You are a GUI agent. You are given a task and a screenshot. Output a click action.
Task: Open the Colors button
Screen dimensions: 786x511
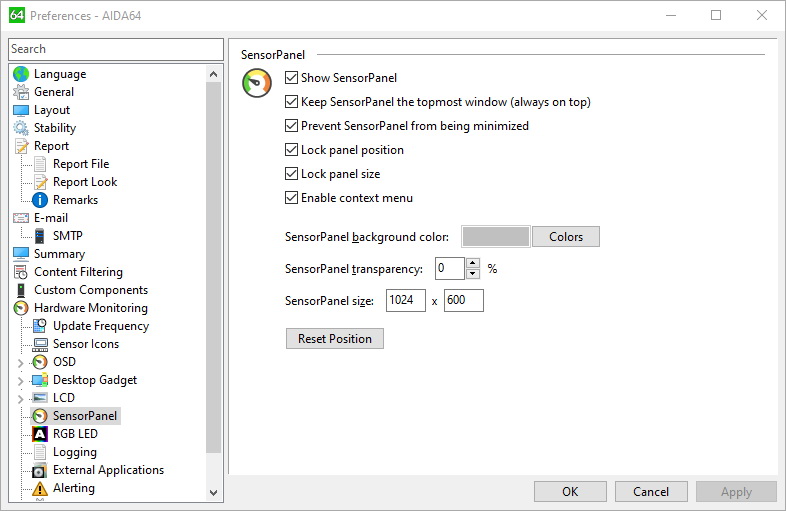click(x=566, y=237)
